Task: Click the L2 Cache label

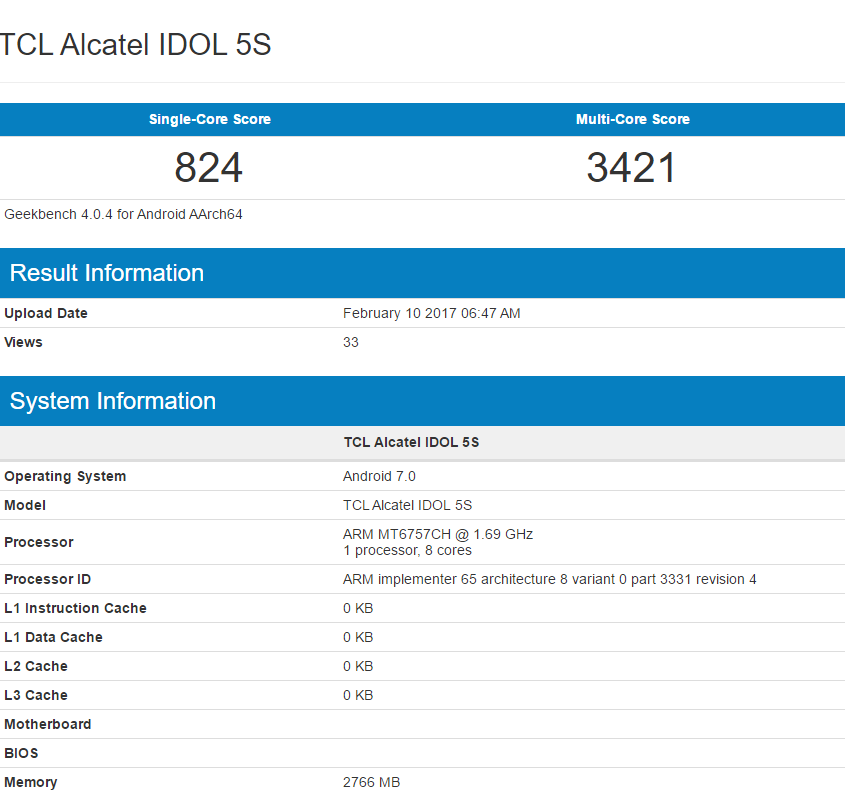Action: 36,667
